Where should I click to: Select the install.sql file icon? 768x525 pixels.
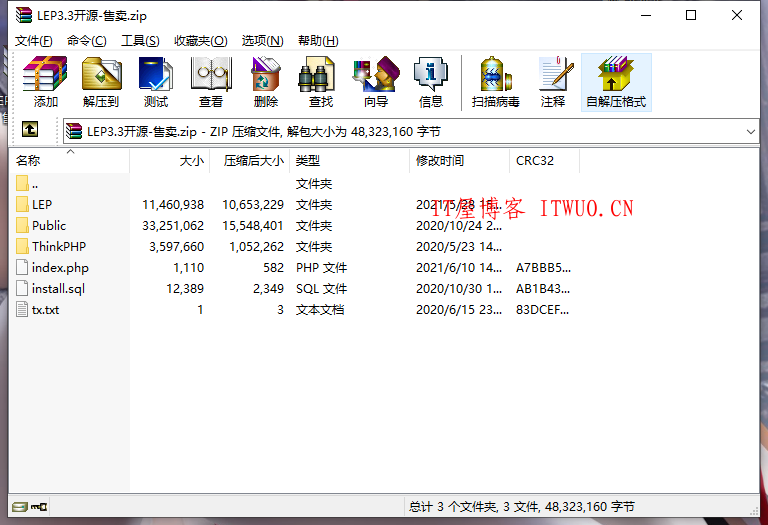coord(22,288)
